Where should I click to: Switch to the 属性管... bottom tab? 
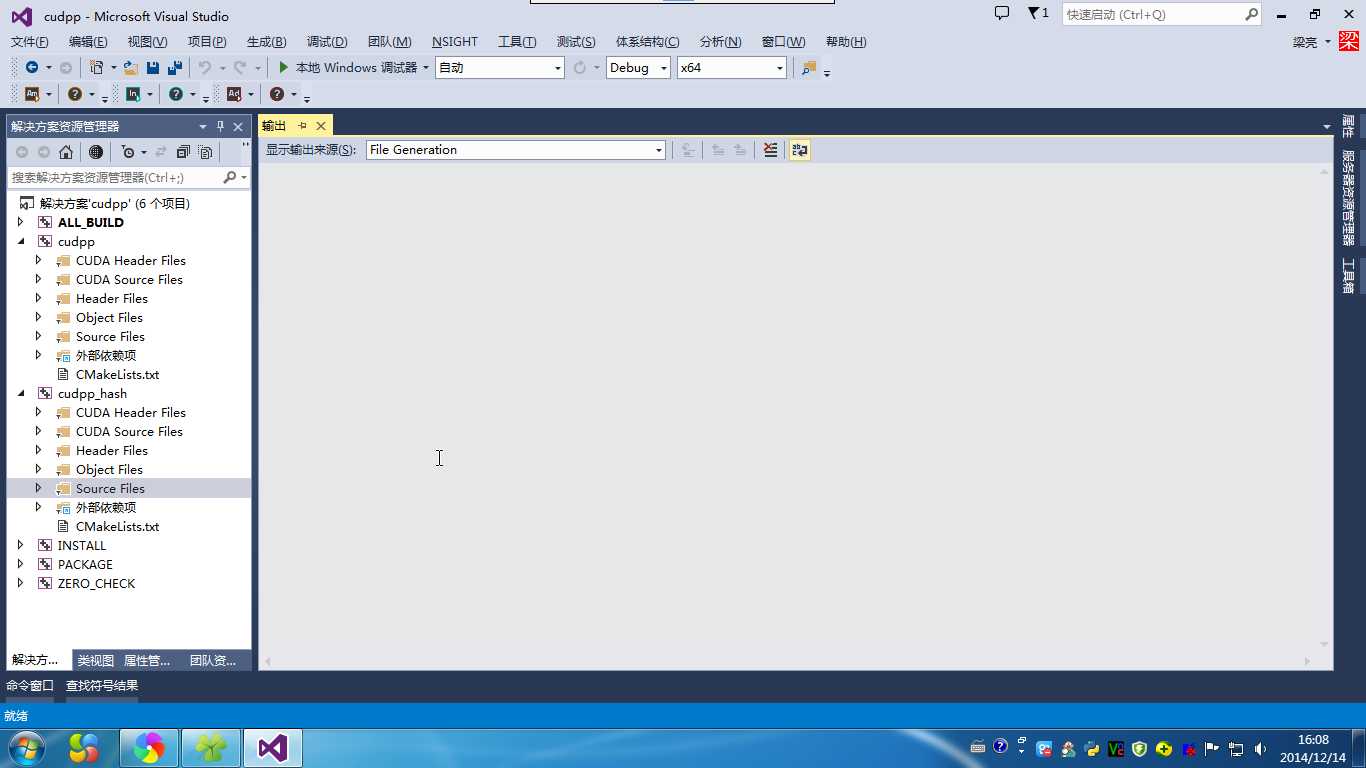click(147, 660)
